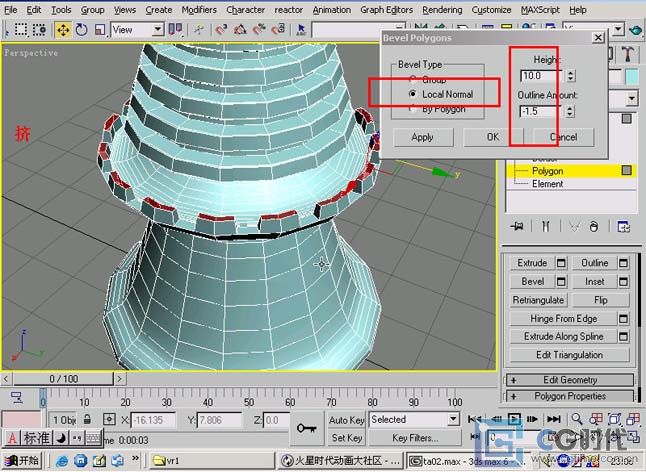Viewport: 646px width, 472px height.
Task: Click Configure Modifier Sets icon
Action: coord(623,226)
